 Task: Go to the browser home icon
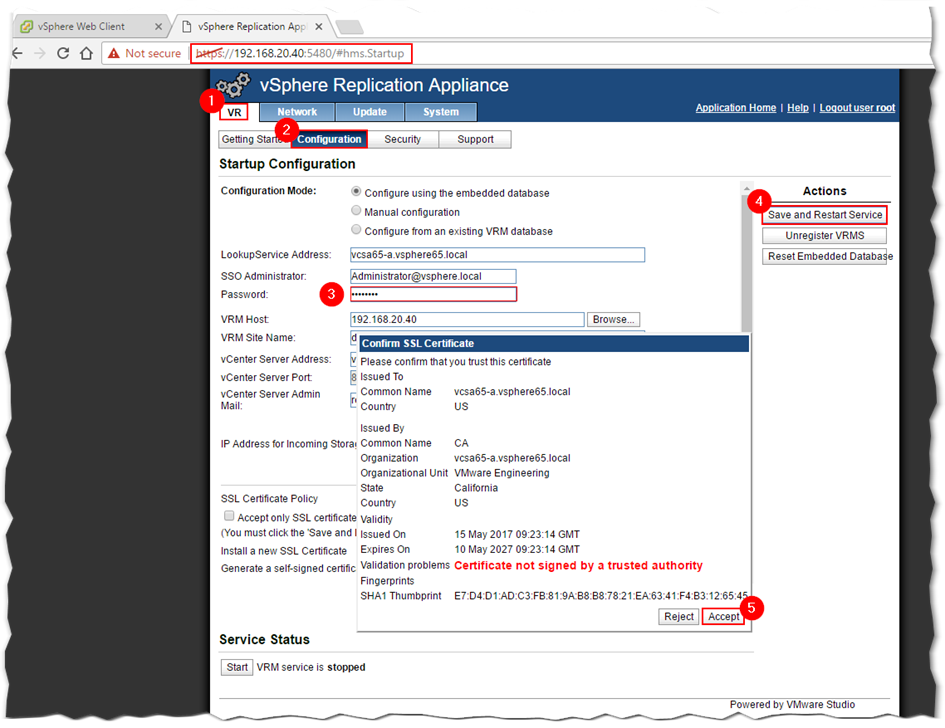[x=86, y=53]
